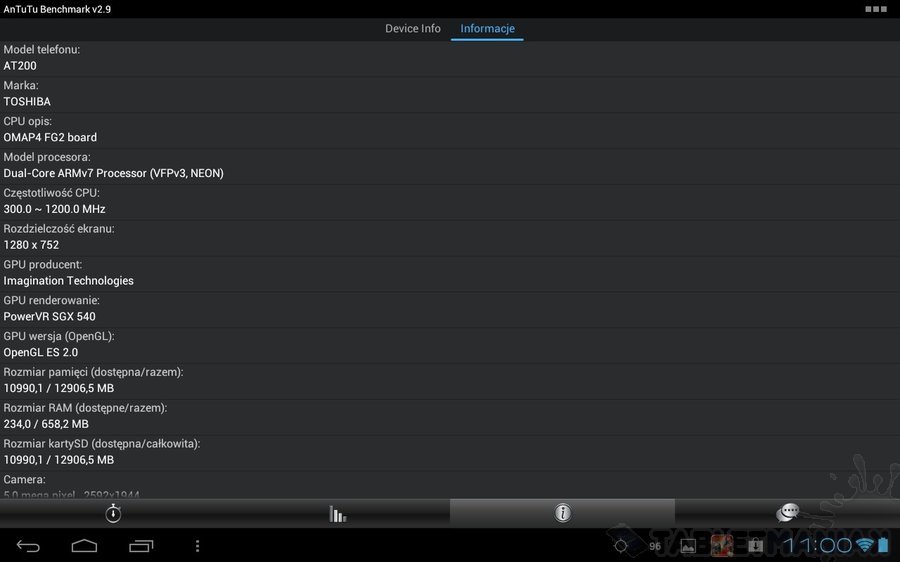The height and width of the screenshot is (562, 900).
Task: Tap the Android home button
Action: 84,545
